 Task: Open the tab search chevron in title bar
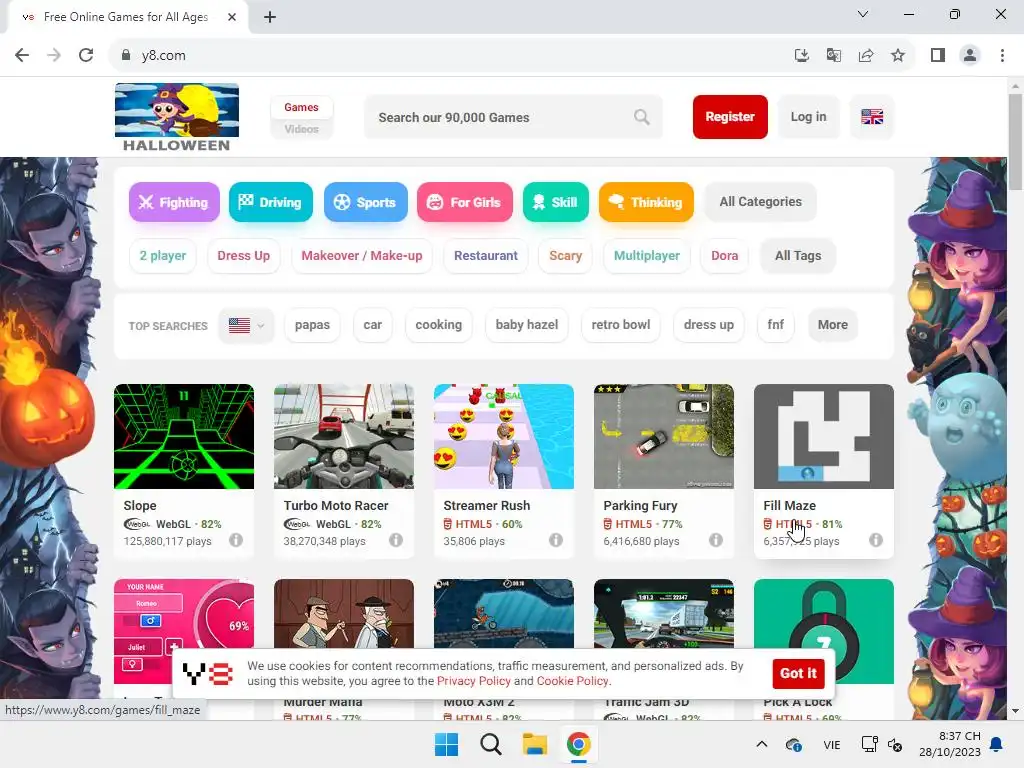(863, 14)
